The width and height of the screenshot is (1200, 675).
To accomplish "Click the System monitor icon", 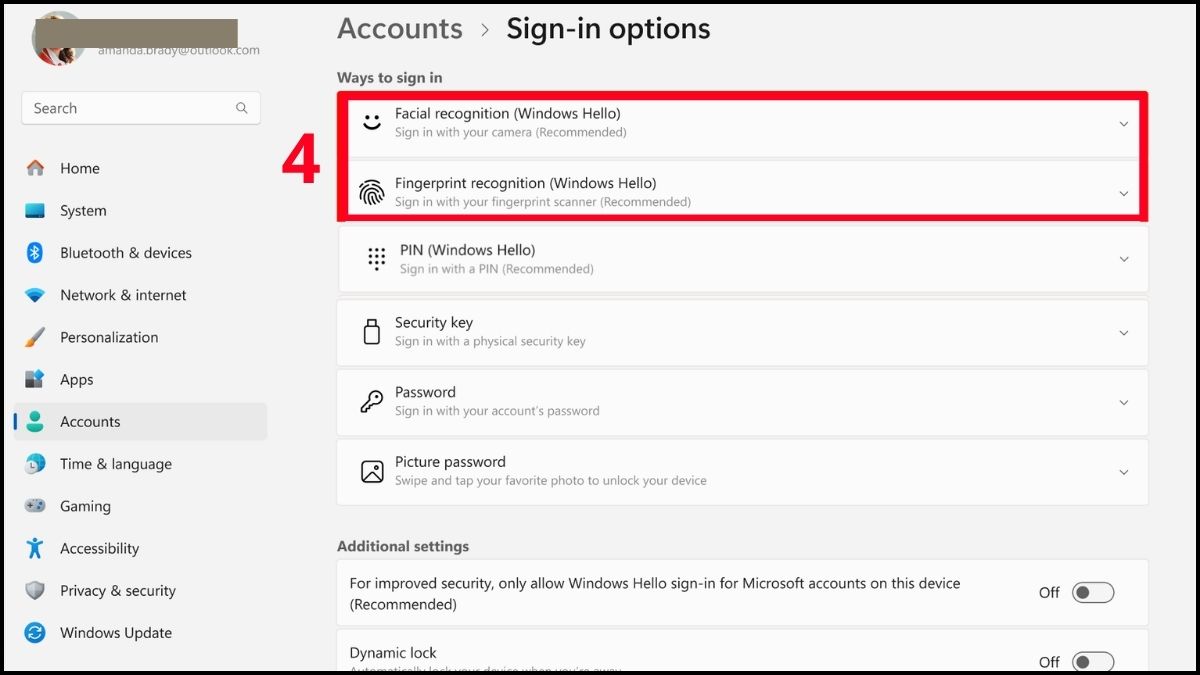I will pos(35,211).
